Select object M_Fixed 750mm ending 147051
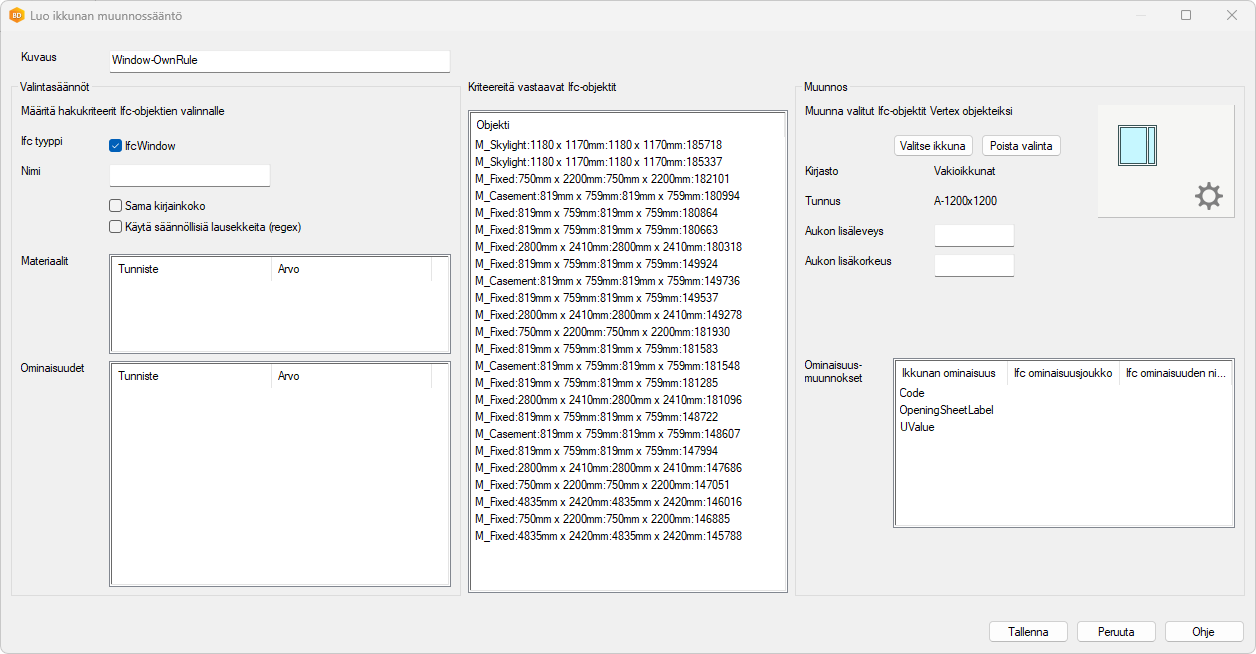 click(x=602, y=485)
